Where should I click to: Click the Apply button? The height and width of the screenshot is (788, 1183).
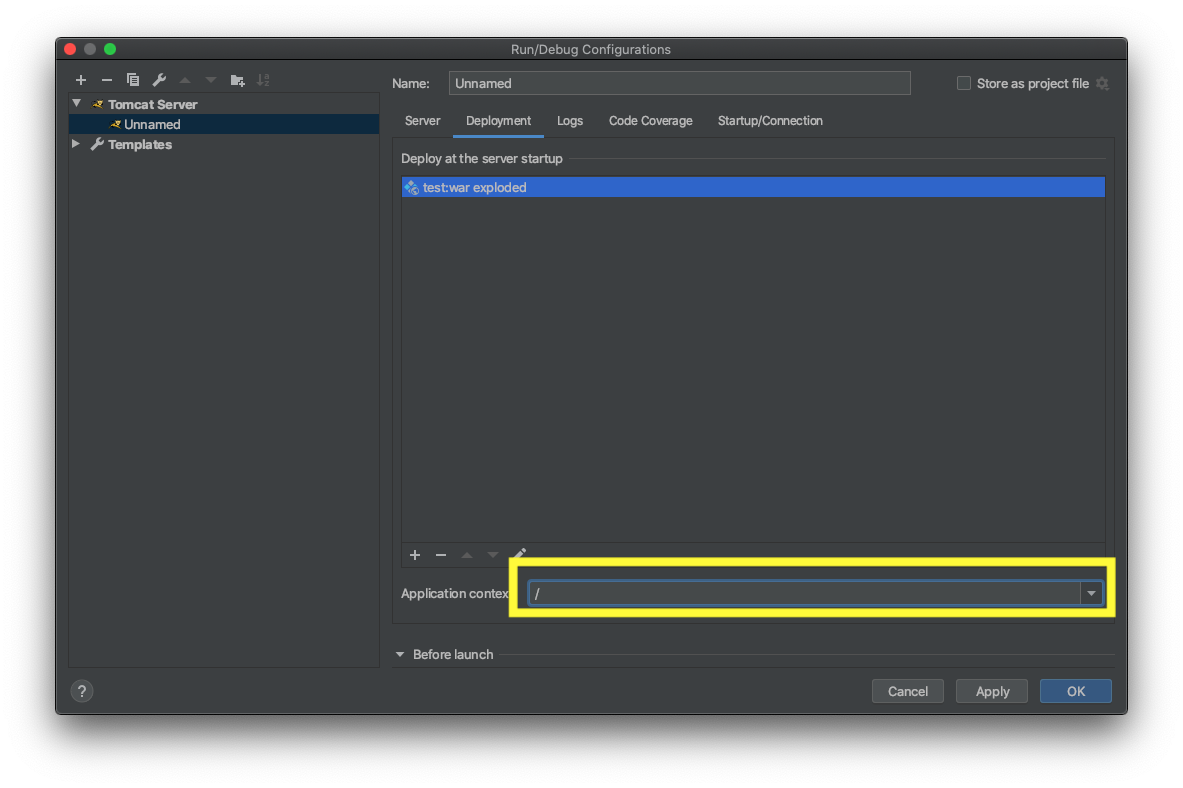point(992,691)
